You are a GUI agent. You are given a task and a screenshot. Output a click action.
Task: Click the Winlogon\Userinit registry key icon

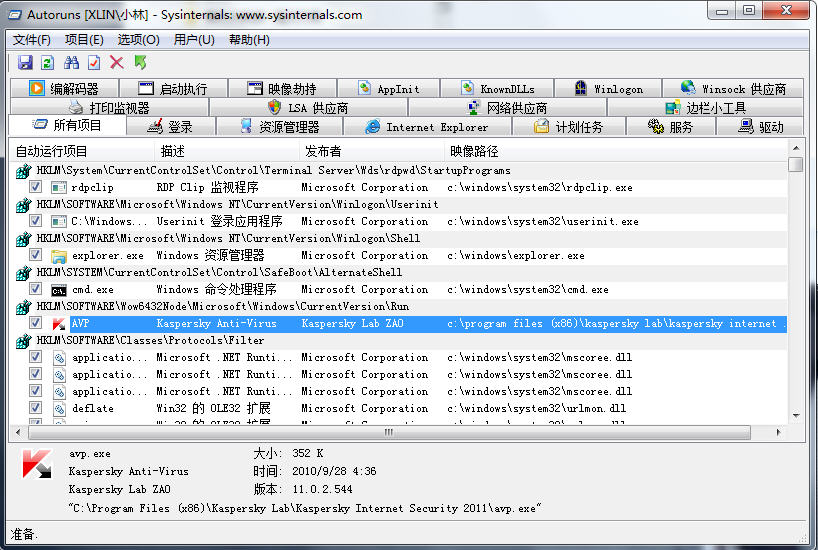click(23, 205)
